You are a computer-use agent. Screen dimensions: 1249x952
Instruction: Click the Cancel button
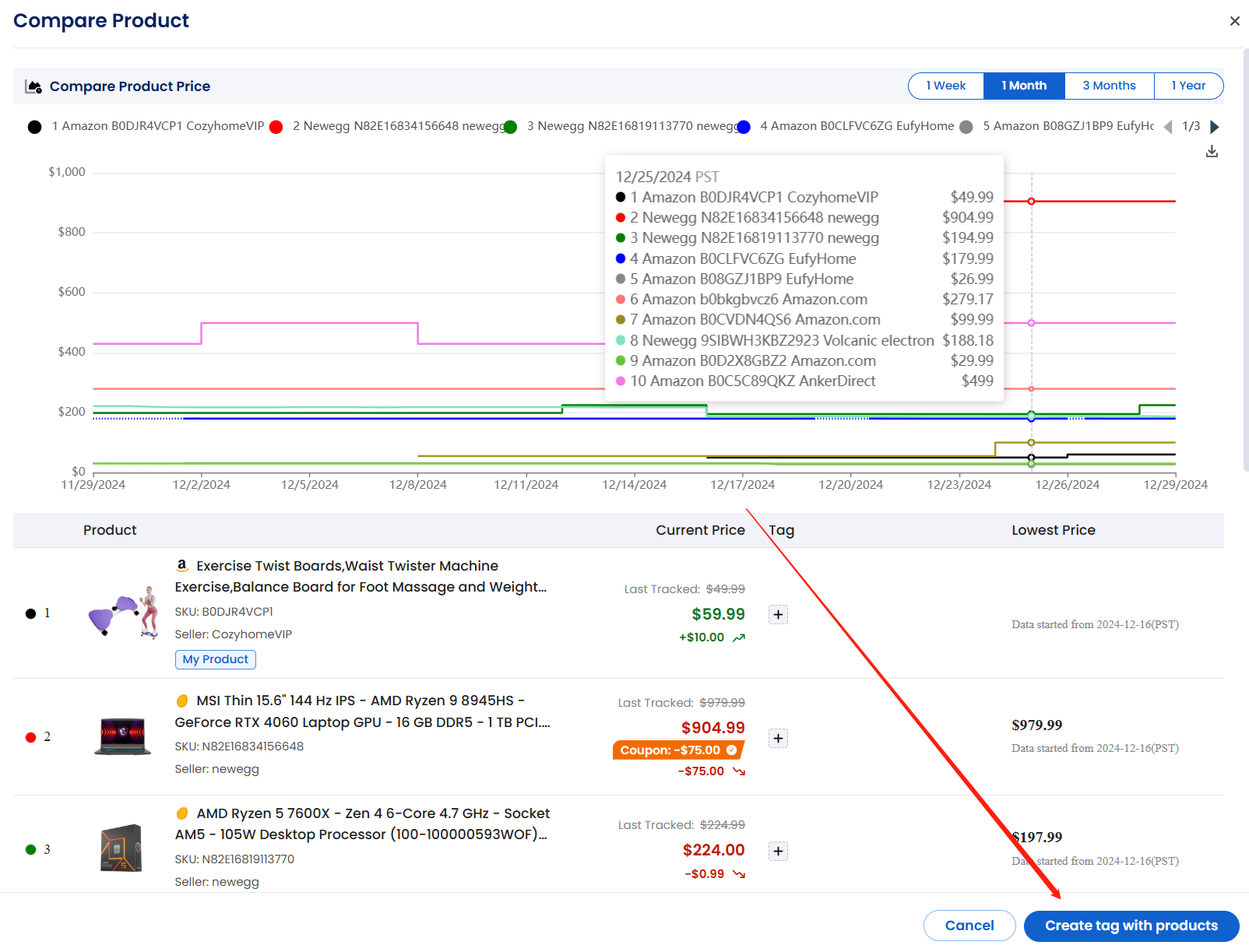click(x=969, y=926)
